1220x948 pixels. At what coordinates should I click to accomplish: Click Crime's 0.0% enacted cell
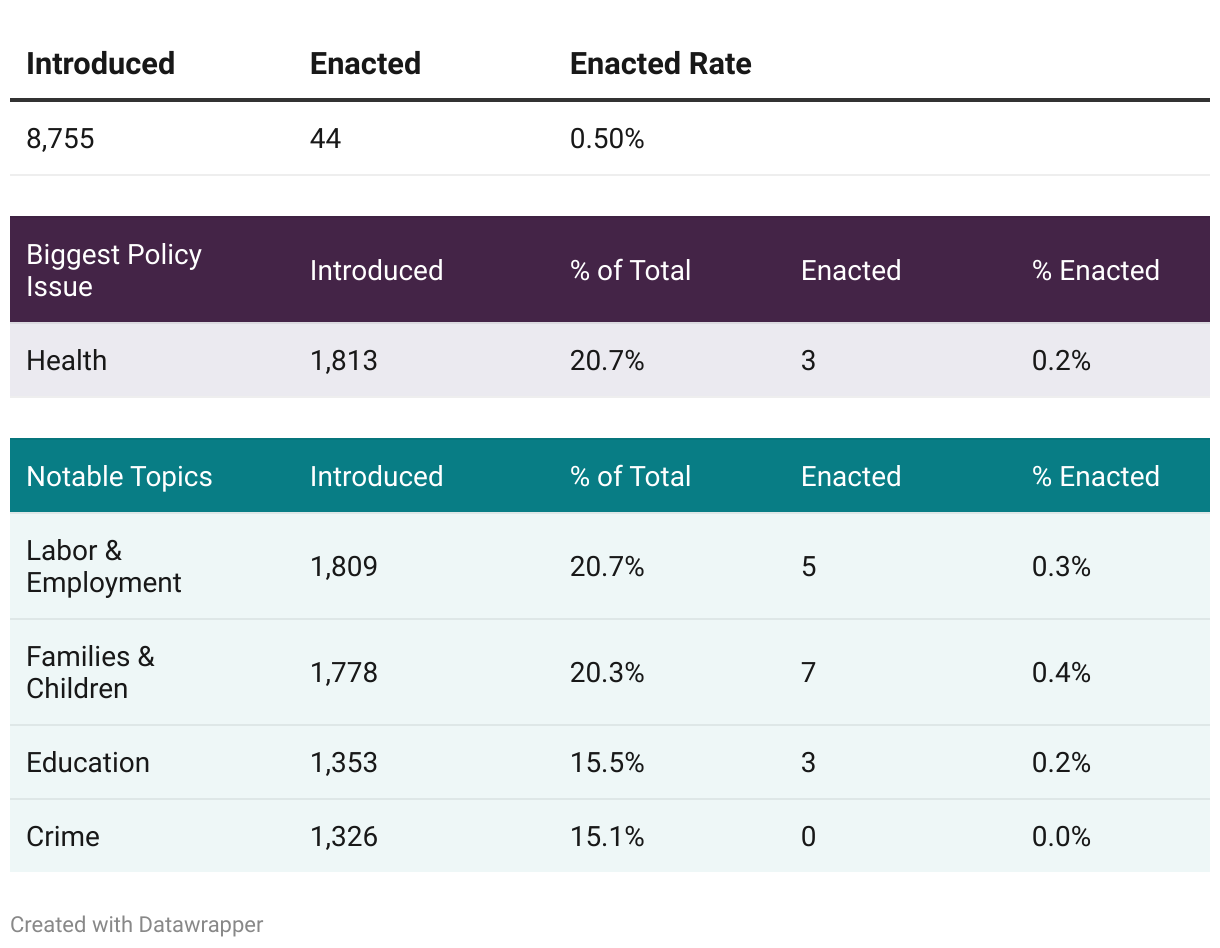pyautogui.click(x=1061, y=837)
